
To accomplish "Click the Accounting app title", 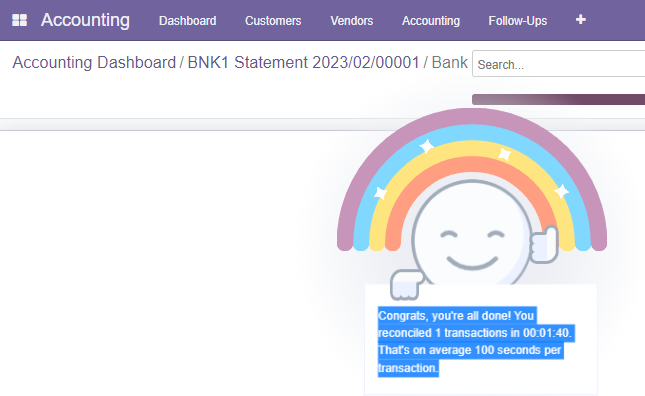I will (85, 20).
